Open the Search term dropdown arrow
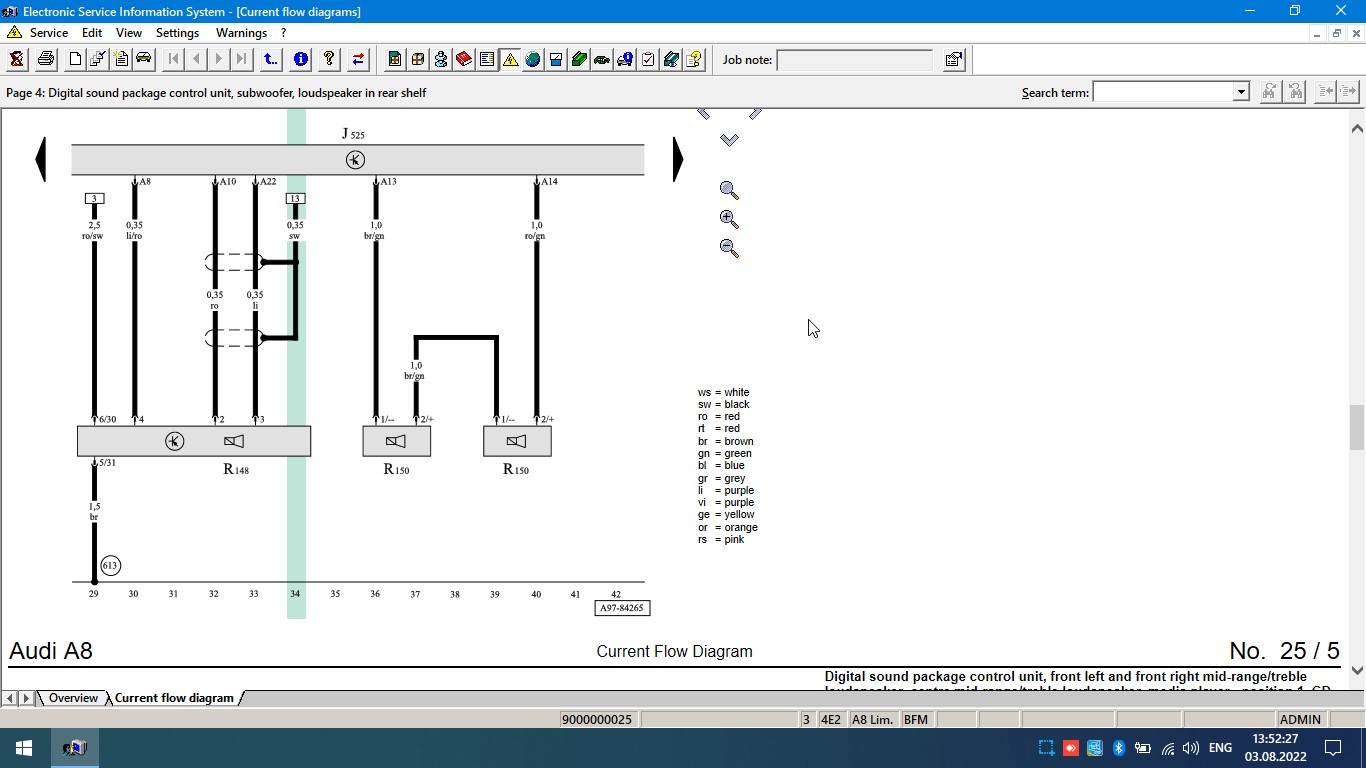Screen dimensions: 1366x768 [1241, 92]
